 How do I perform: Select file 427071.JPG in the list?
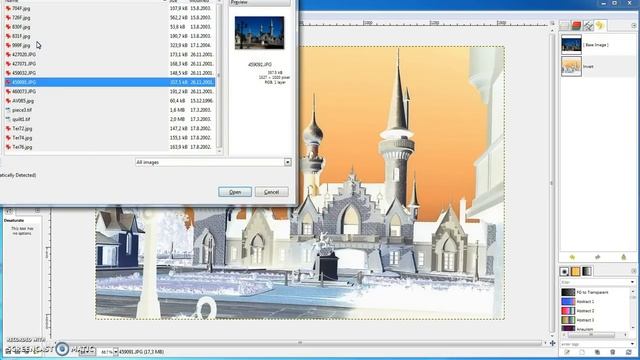tap(109, 64)
